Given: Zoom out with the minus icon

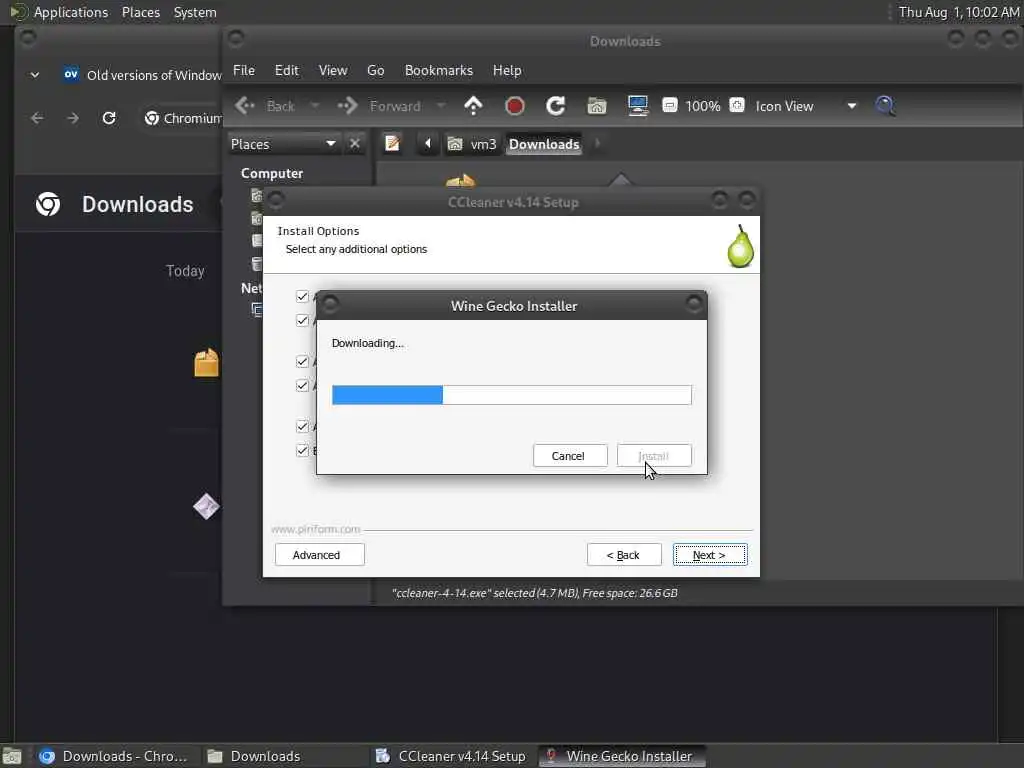Looking at the screenshot, I should tap(669, 105).
